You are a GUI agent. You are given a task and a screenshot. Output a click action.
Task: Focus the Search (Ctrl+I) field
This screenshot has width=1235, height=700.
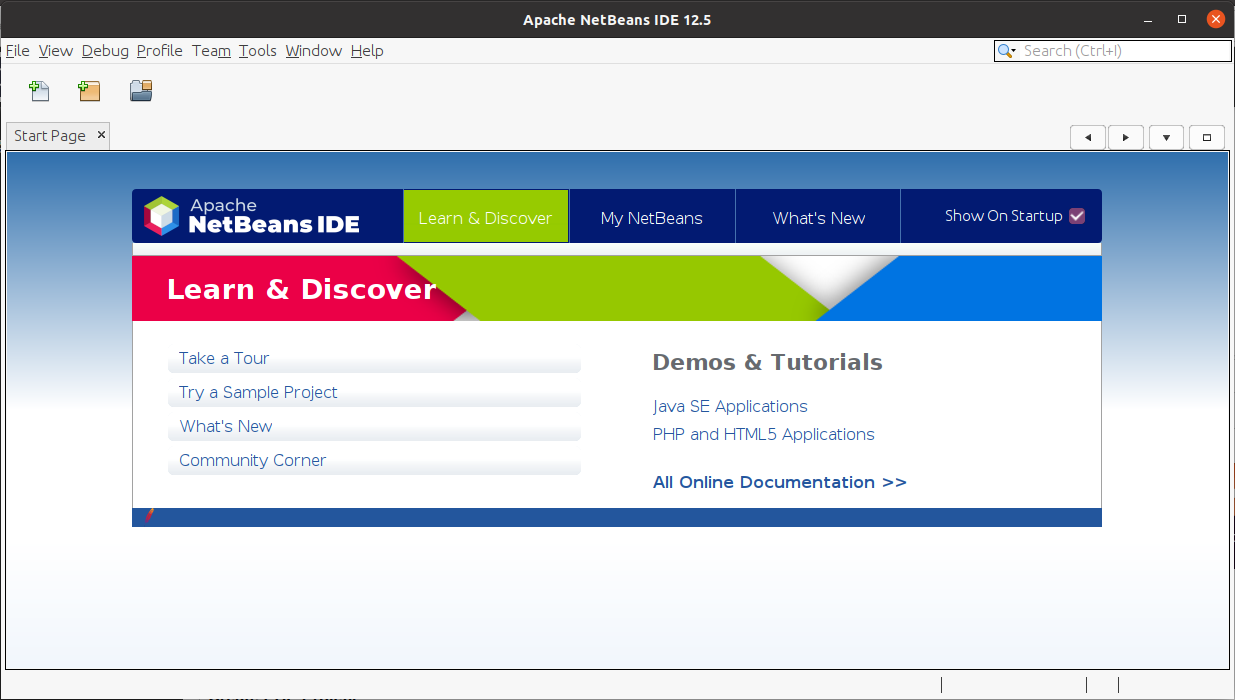pos(1124,51)
